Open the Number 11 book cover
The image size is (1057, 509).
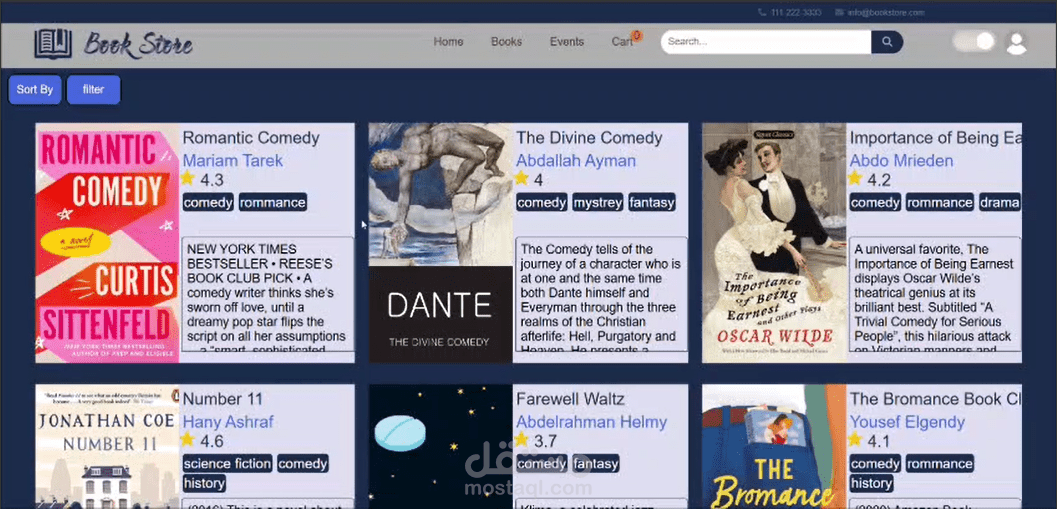(107, 446)
